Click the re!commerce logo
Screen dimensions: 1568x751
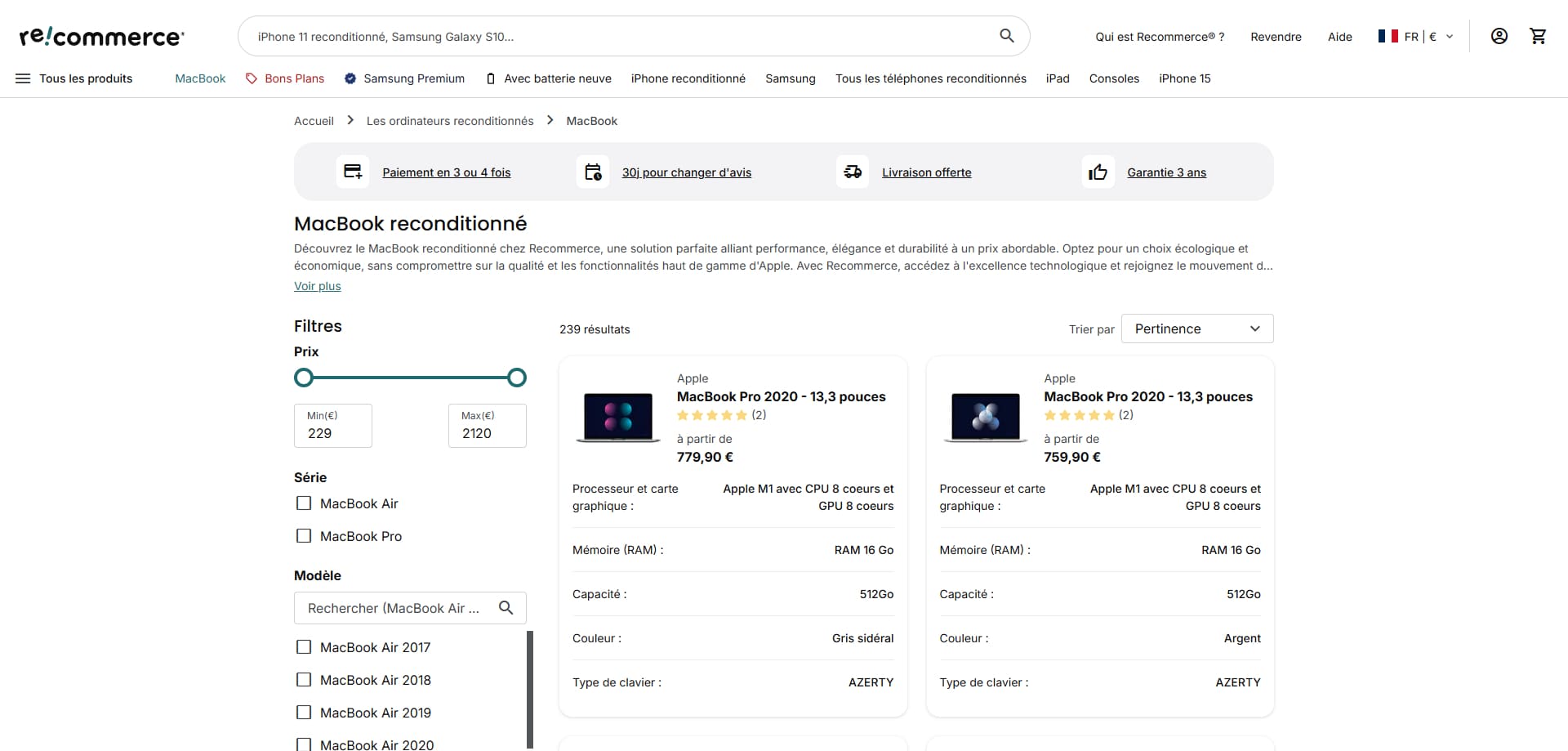point(102,37)
